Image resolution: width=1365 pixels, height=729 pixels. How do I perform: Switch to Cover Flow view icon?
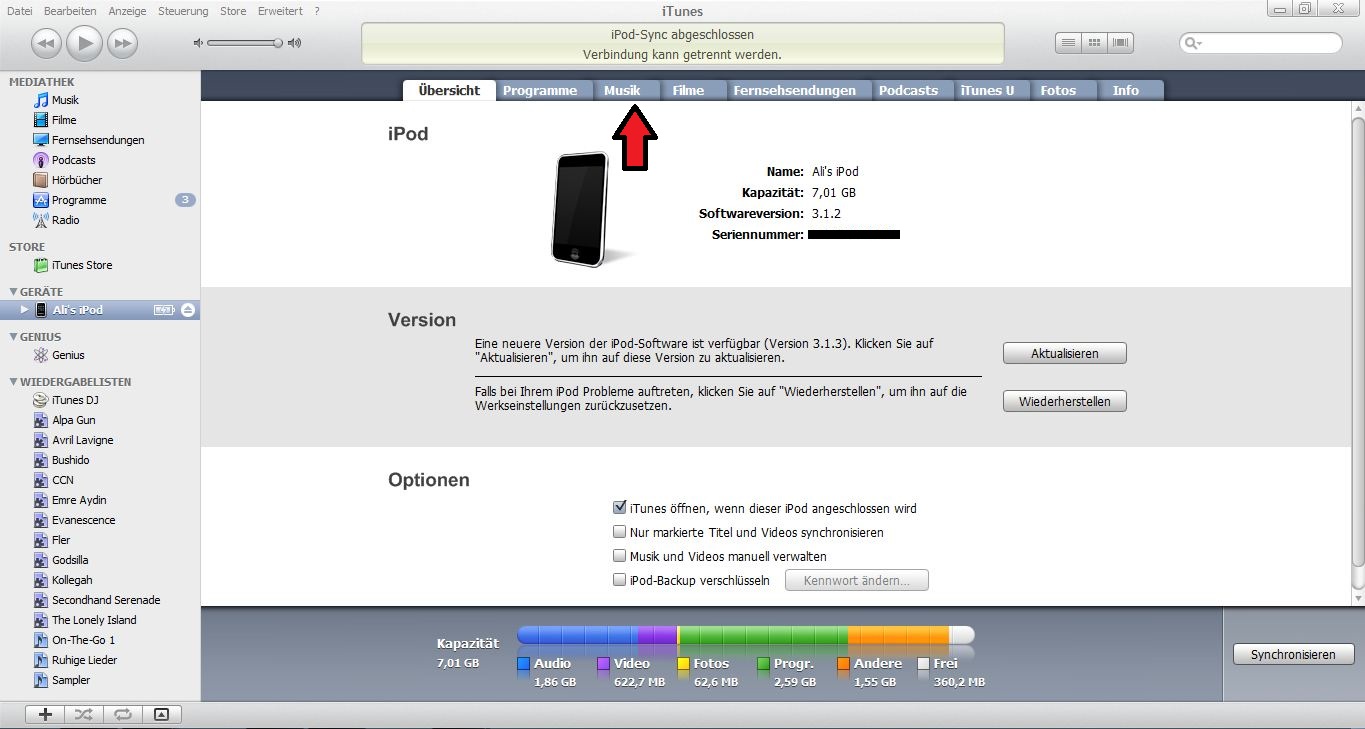[1121, 43]
